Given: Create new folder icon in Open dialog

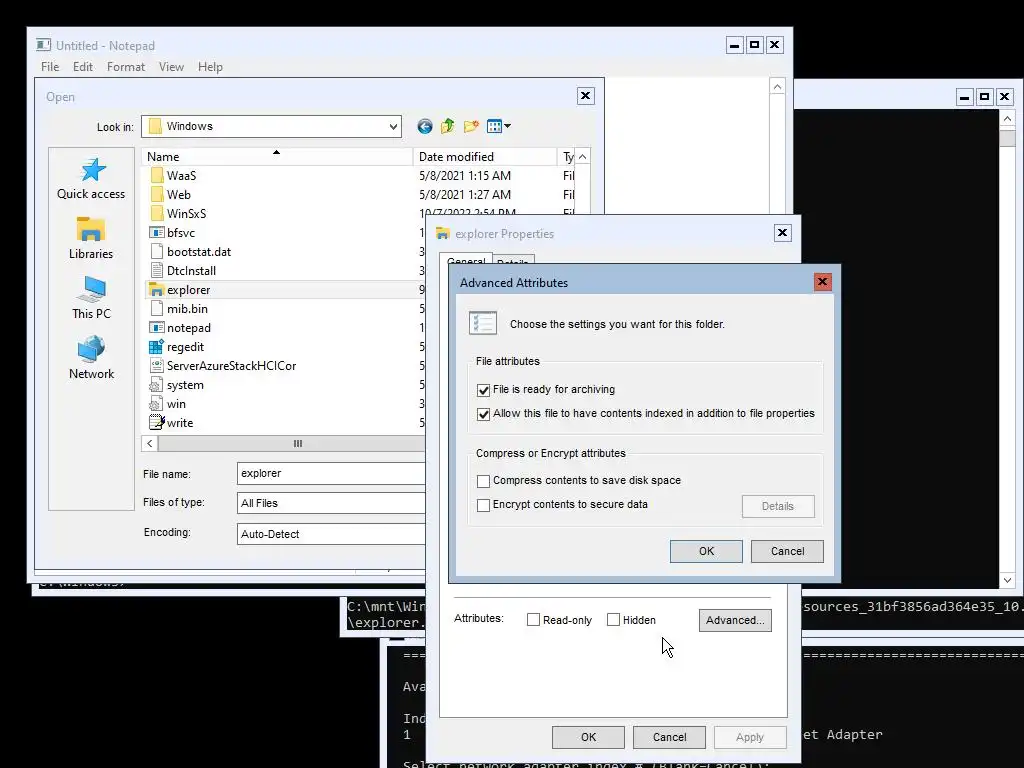Looking at the screenshot, I should [x=471, y=126].
